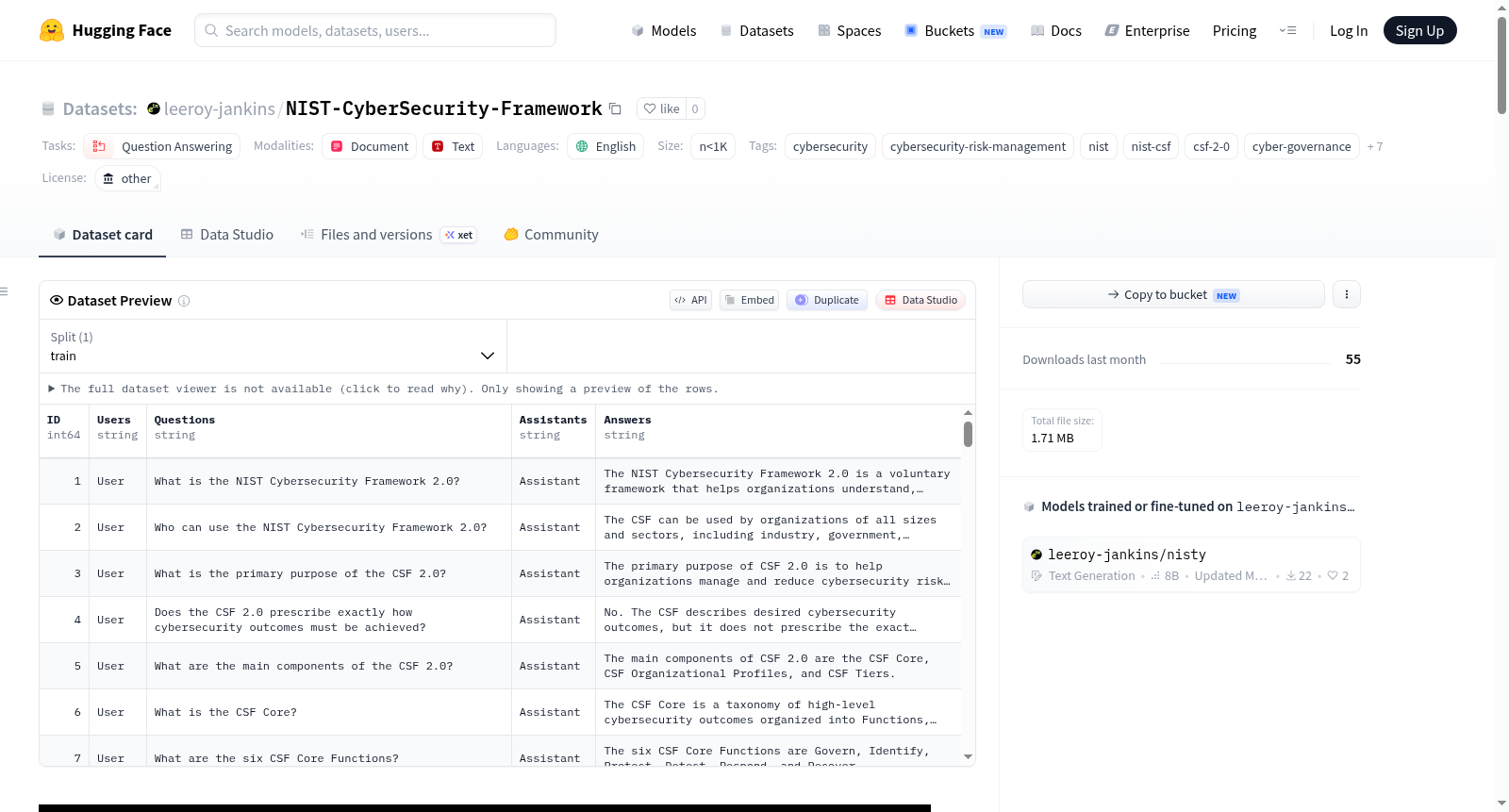
Task: Click the nist-csf tag
Action: [x=1151, y=146]
